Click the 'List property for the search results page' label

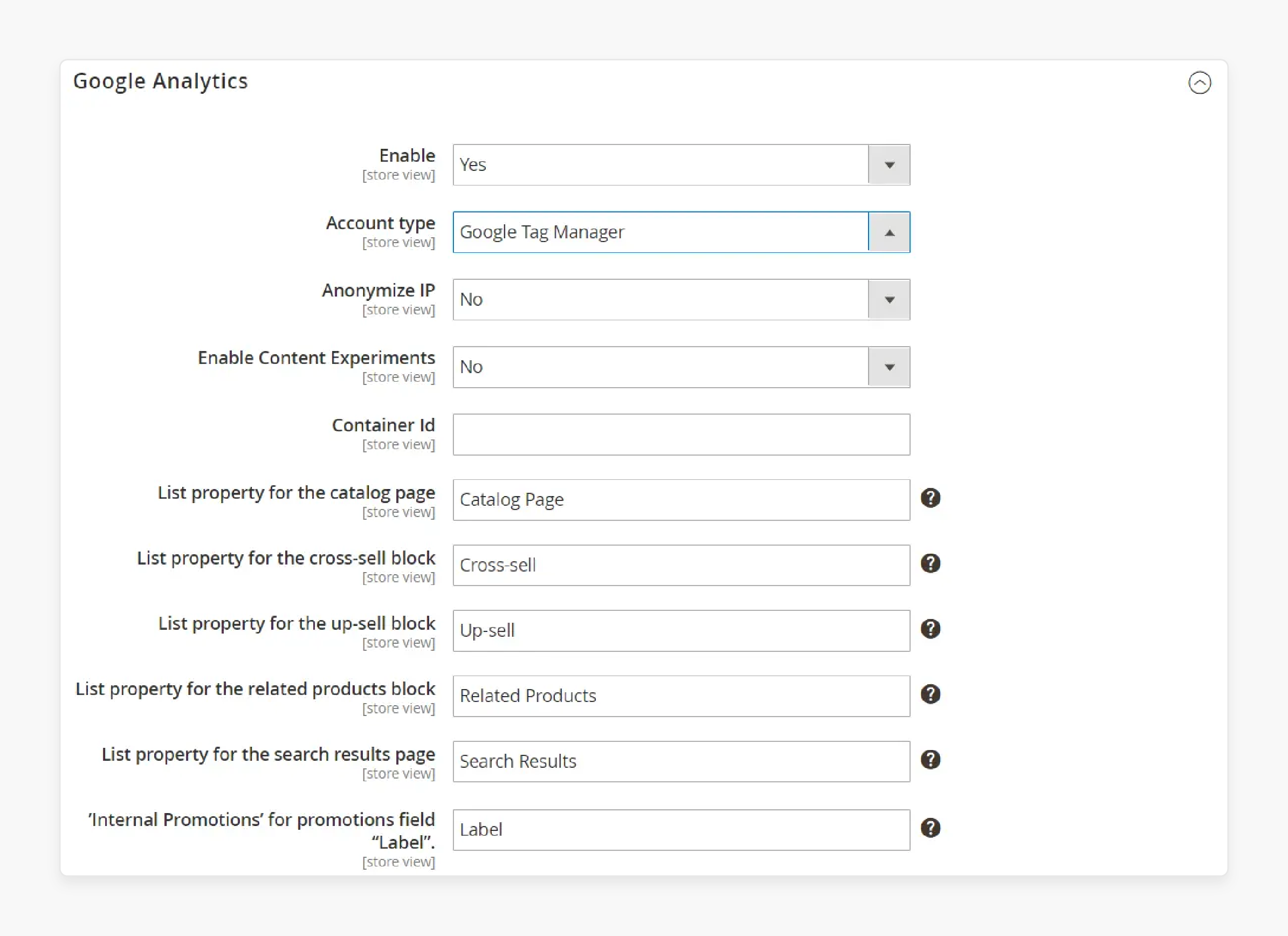(268, 754)
